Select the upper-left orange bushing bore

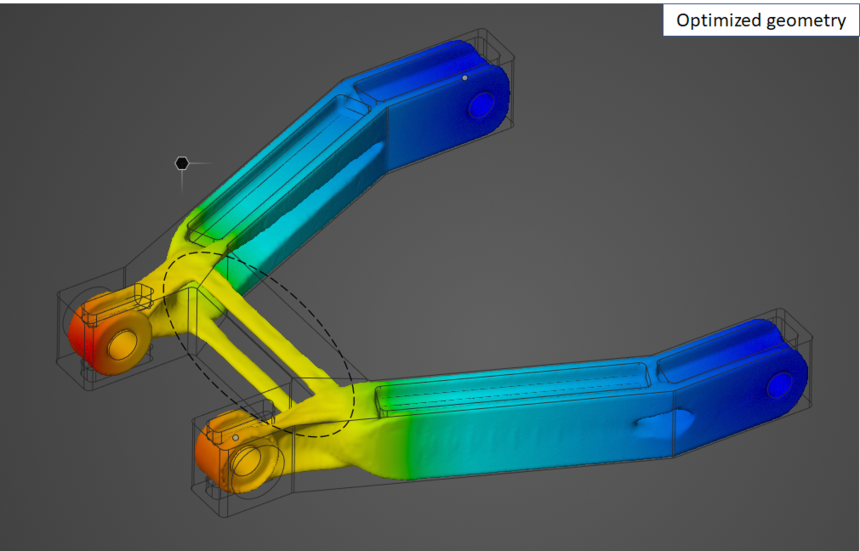[123, 344]
